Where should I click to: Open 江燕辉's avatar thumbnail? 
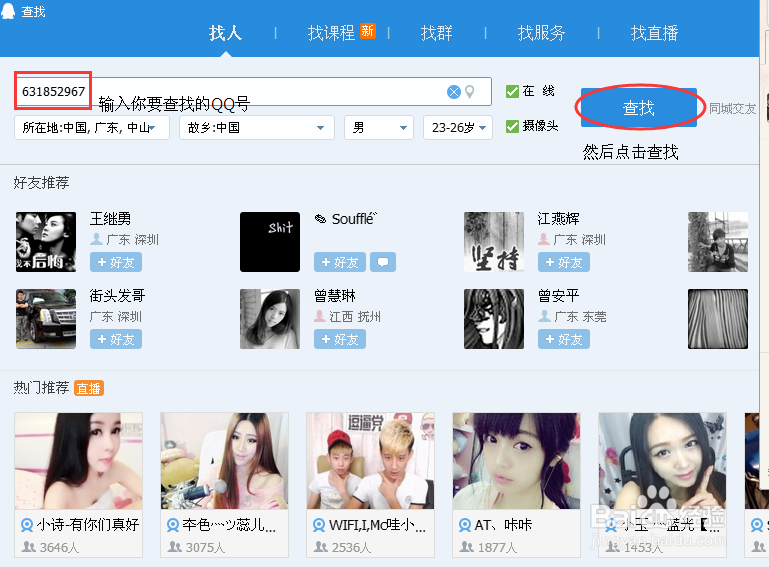coord(494,242)
